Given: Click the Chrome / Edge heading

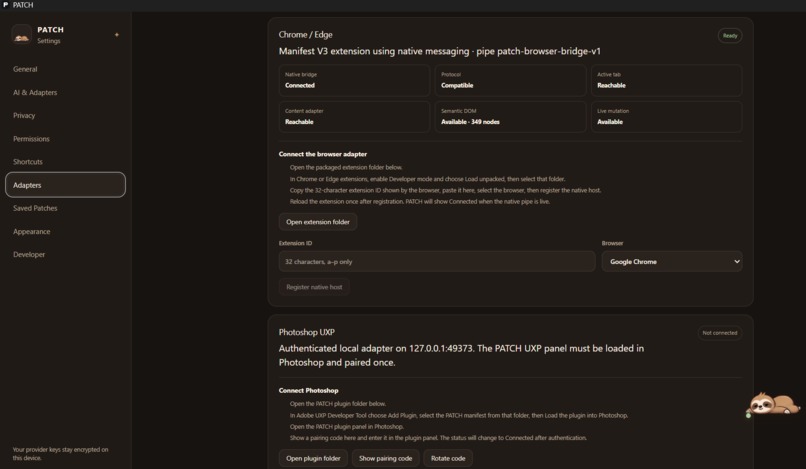Looking at the screenshot, I should pyautogui.click(x=305, y=34).
